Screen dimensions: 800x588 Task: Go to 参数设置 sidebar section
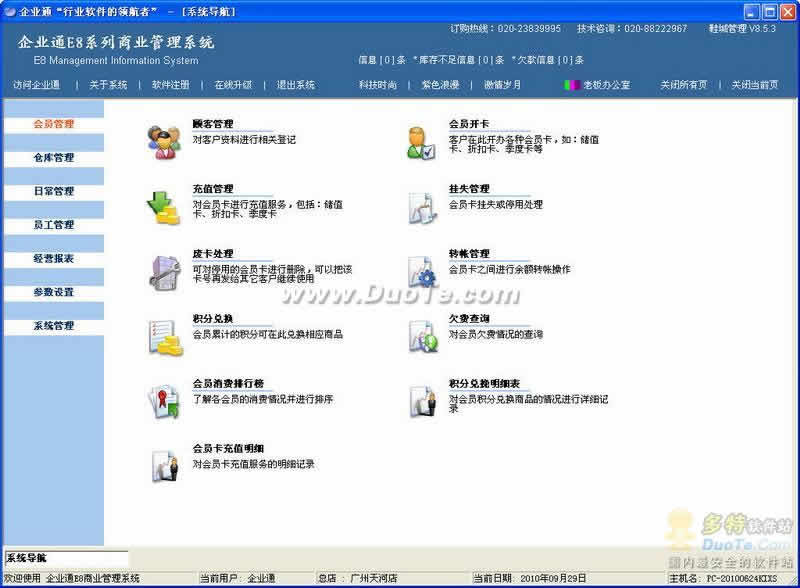pos(54,292)
